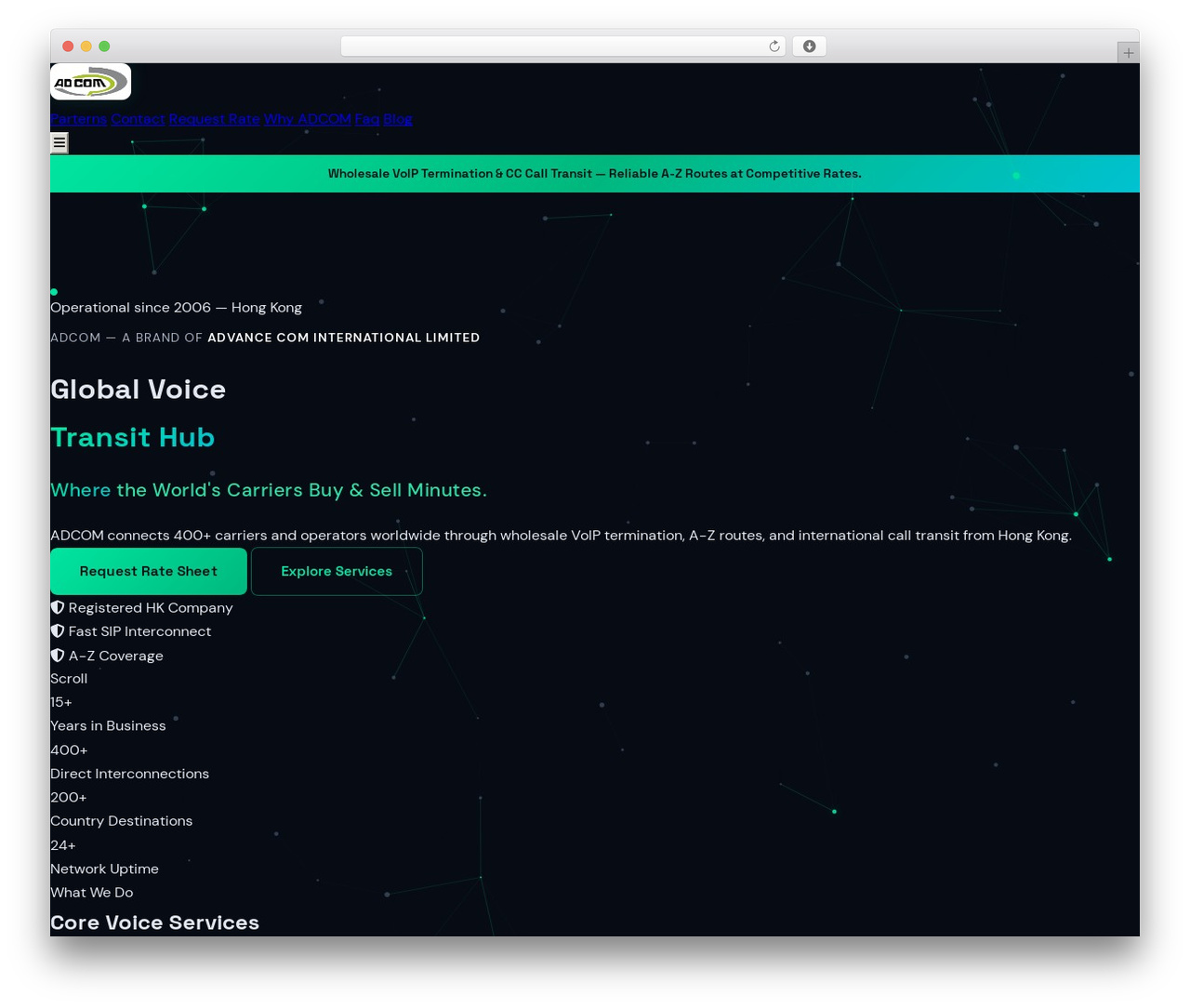Click the browser download icon
This screenshot has height=1008, width=1190.
point(809,46)
